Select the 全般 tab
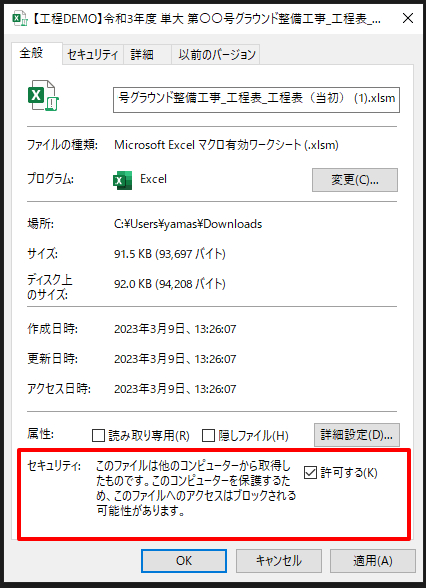The image size is (426, 588). click(32, 53)
